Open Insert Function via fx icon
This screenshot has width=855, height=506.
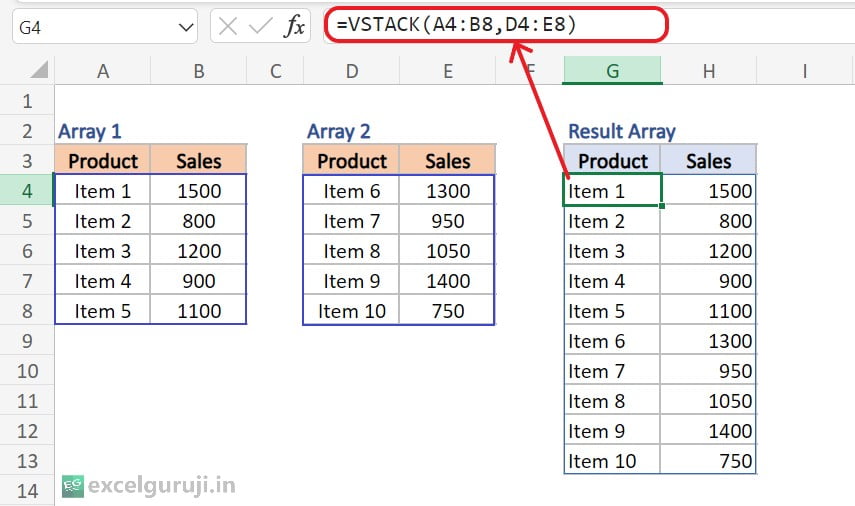[x=294, y=26]
